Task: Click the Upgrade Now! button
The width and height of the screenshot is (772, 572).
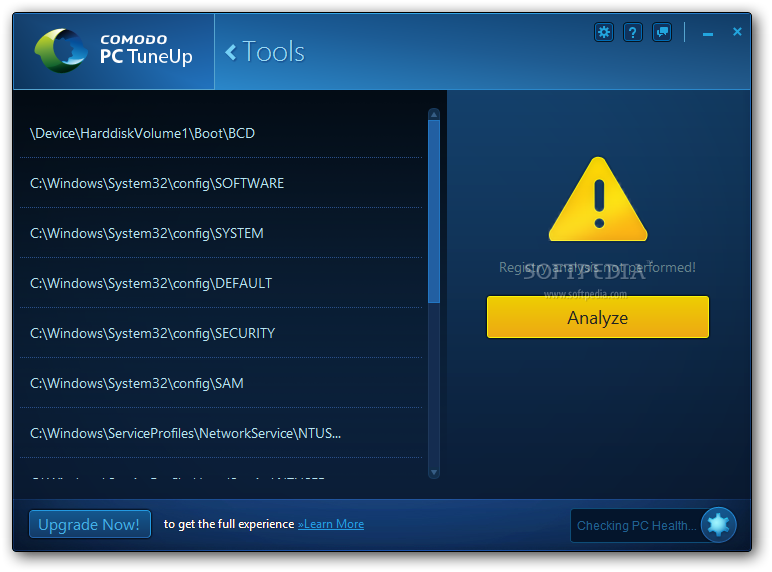Action: 90,524
